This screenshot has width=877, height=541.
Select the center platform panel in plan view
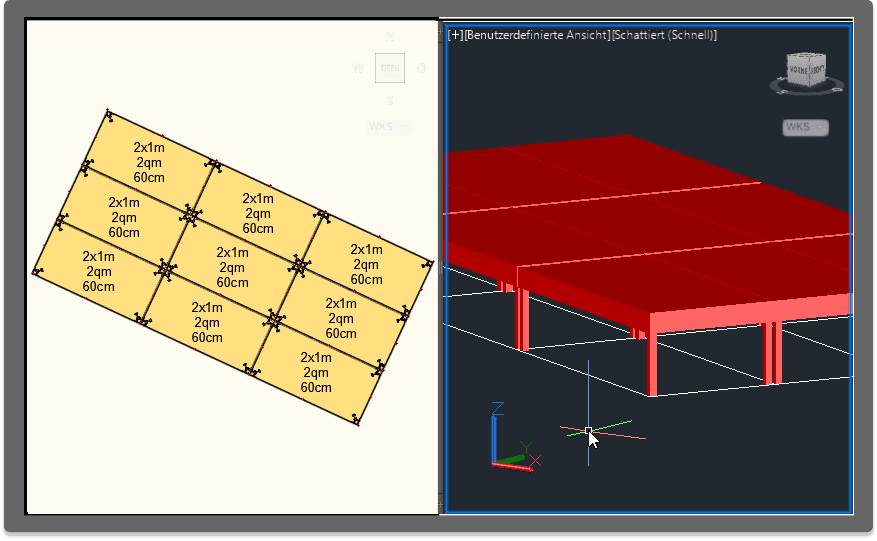[232, 267]
